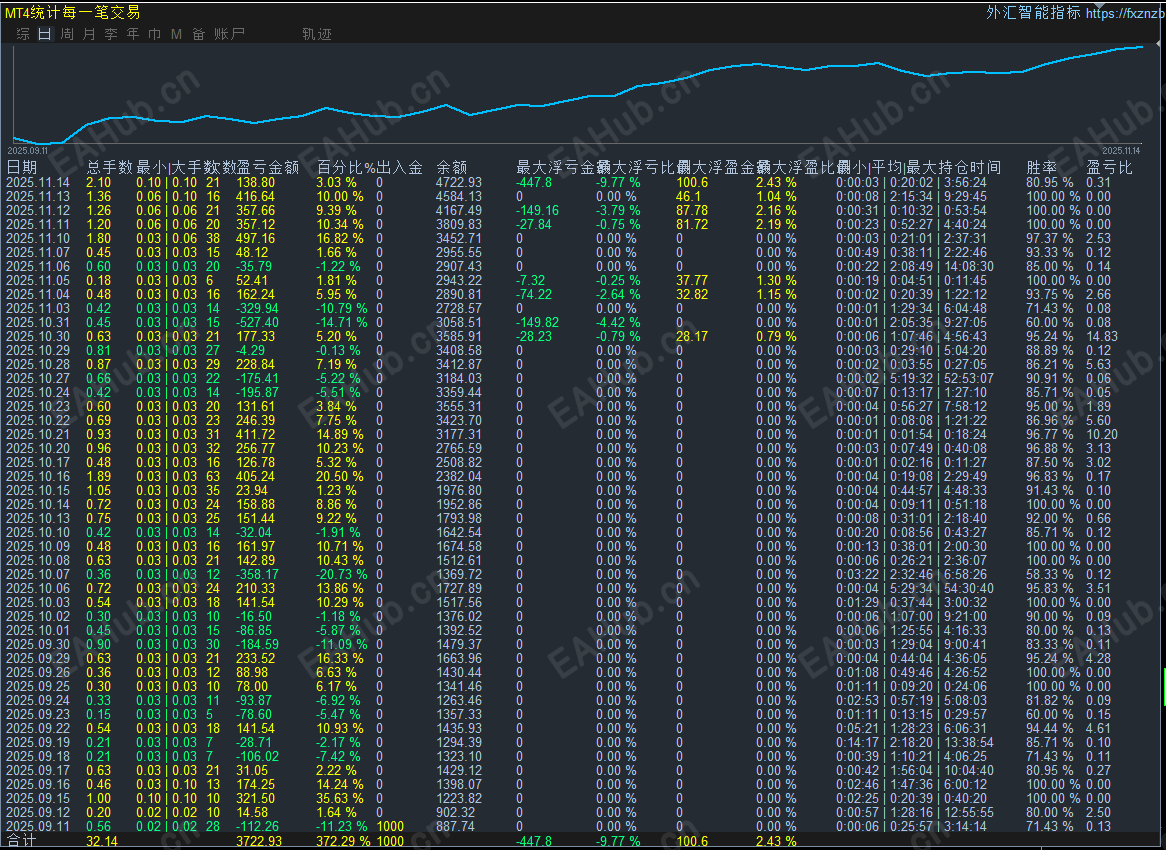The width and height of the screenshot is (1166, 850).
Task: Open the 账户 account tab
Action: 229,34
